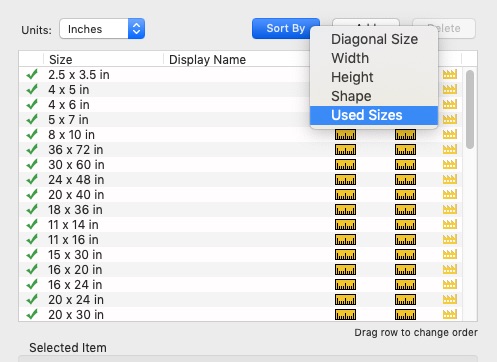Select the 11 x 16 in size text

tap(73, 240)
